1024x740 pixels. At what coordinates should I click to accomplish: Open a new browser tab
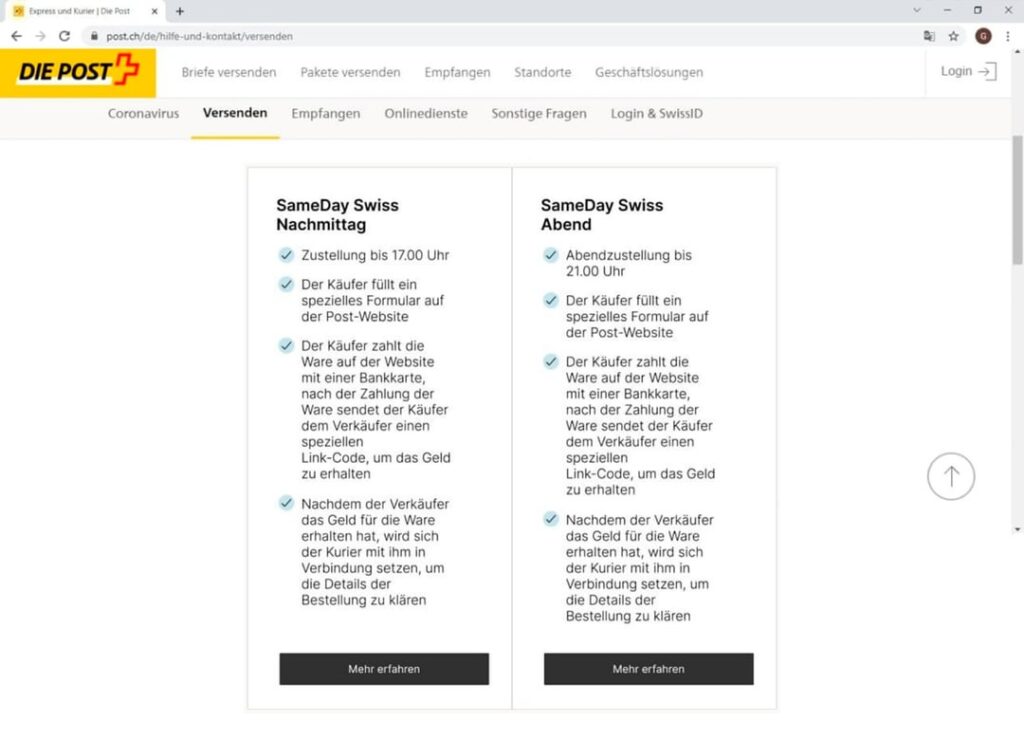coord(180,11)
